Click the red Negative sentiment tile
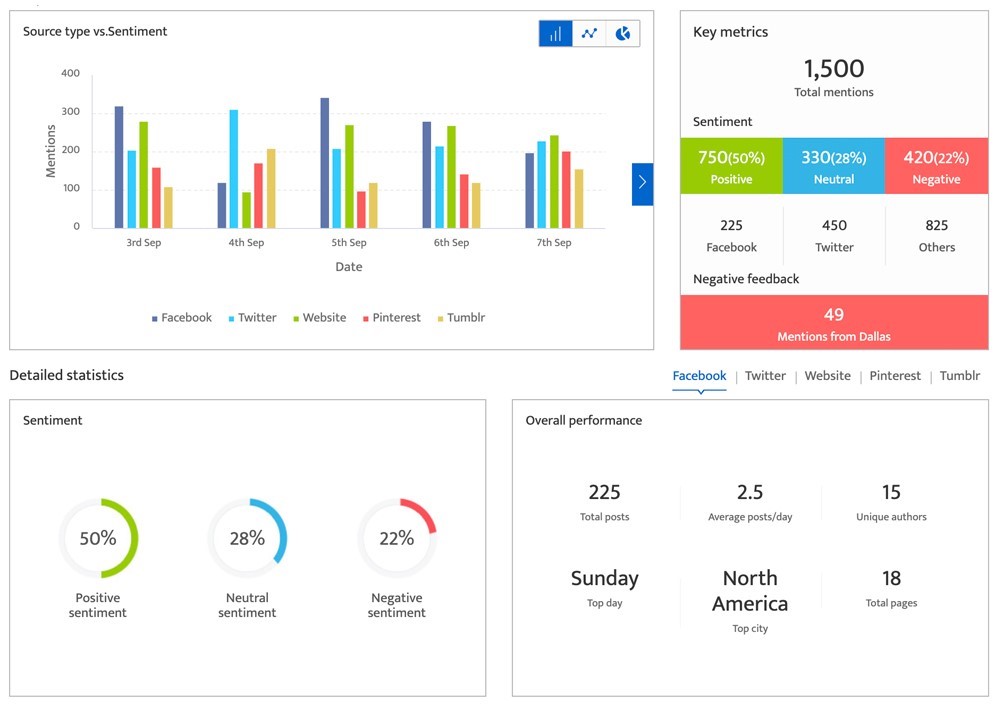Screen dimensions: 1000x705 936,166
